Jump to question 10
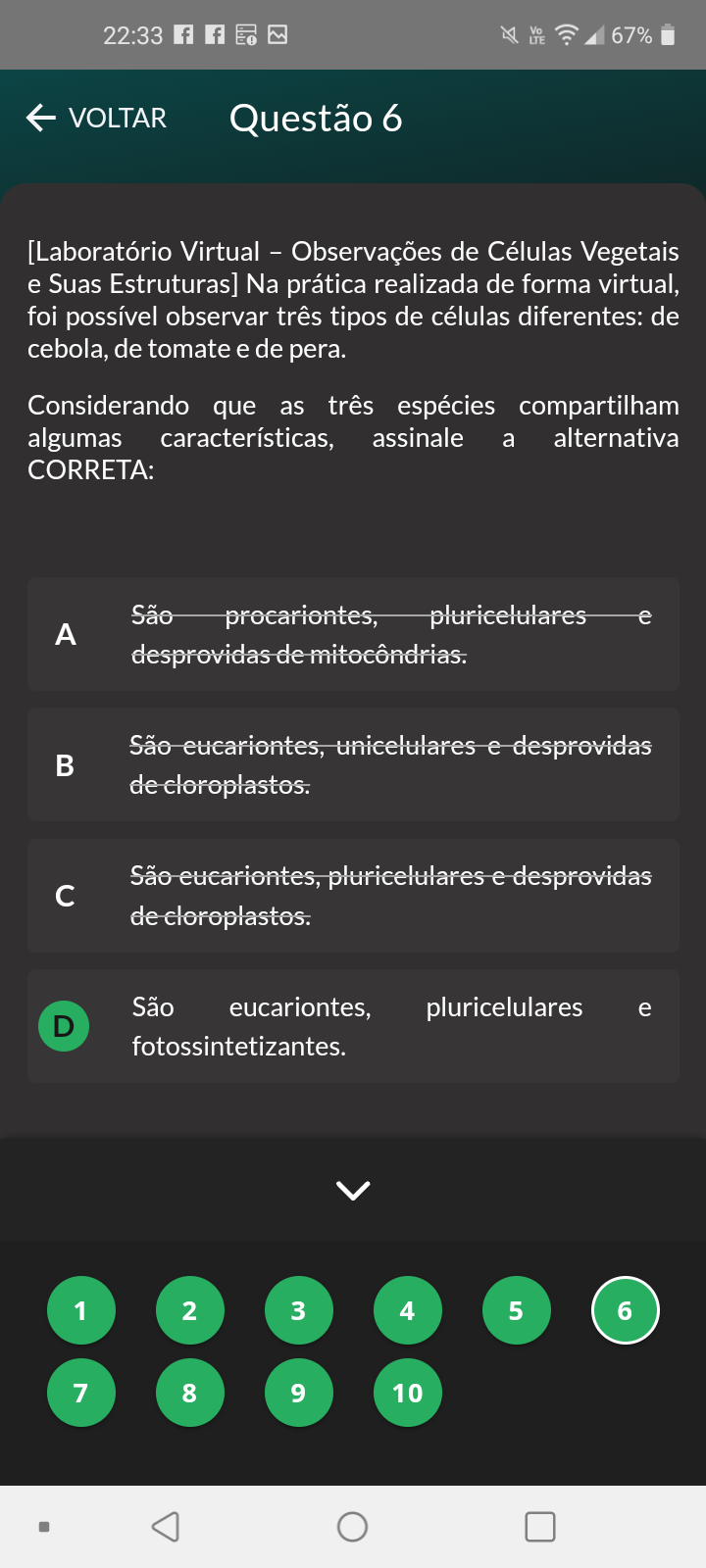Viewport: 706px width, 1568px height. click(407, 1393)
